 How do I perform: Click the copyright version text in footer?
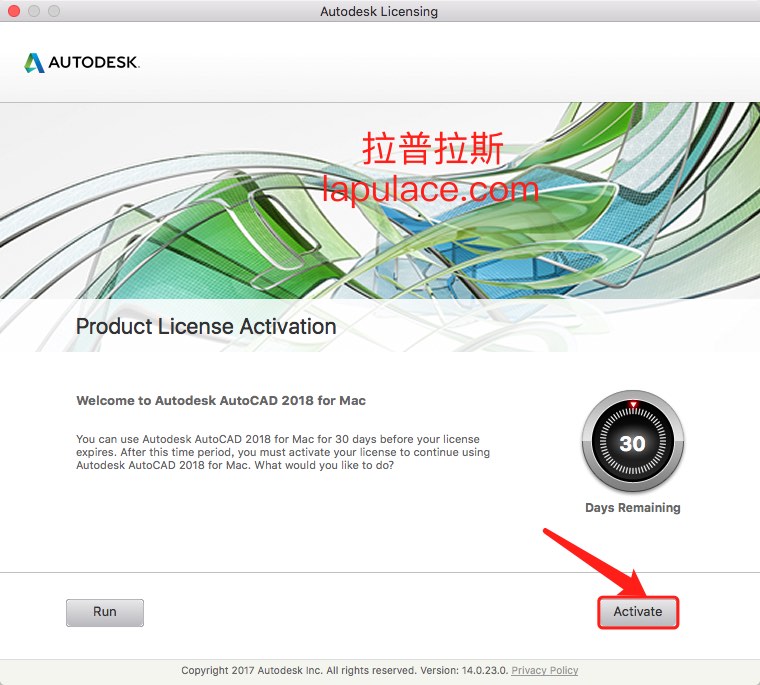pos(345,670)
